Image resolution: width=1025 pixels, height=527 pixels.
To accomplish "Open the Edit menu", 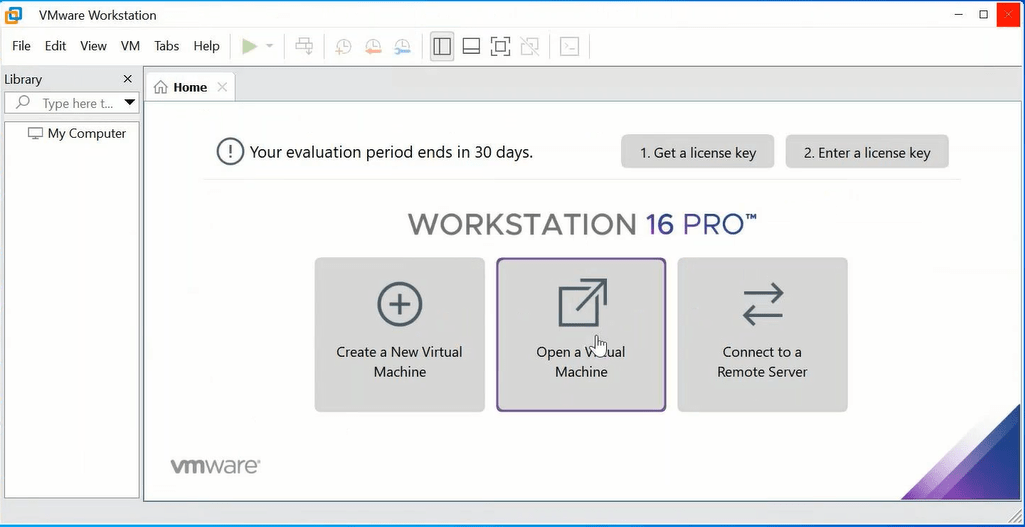I will click(x=56, y=46).
